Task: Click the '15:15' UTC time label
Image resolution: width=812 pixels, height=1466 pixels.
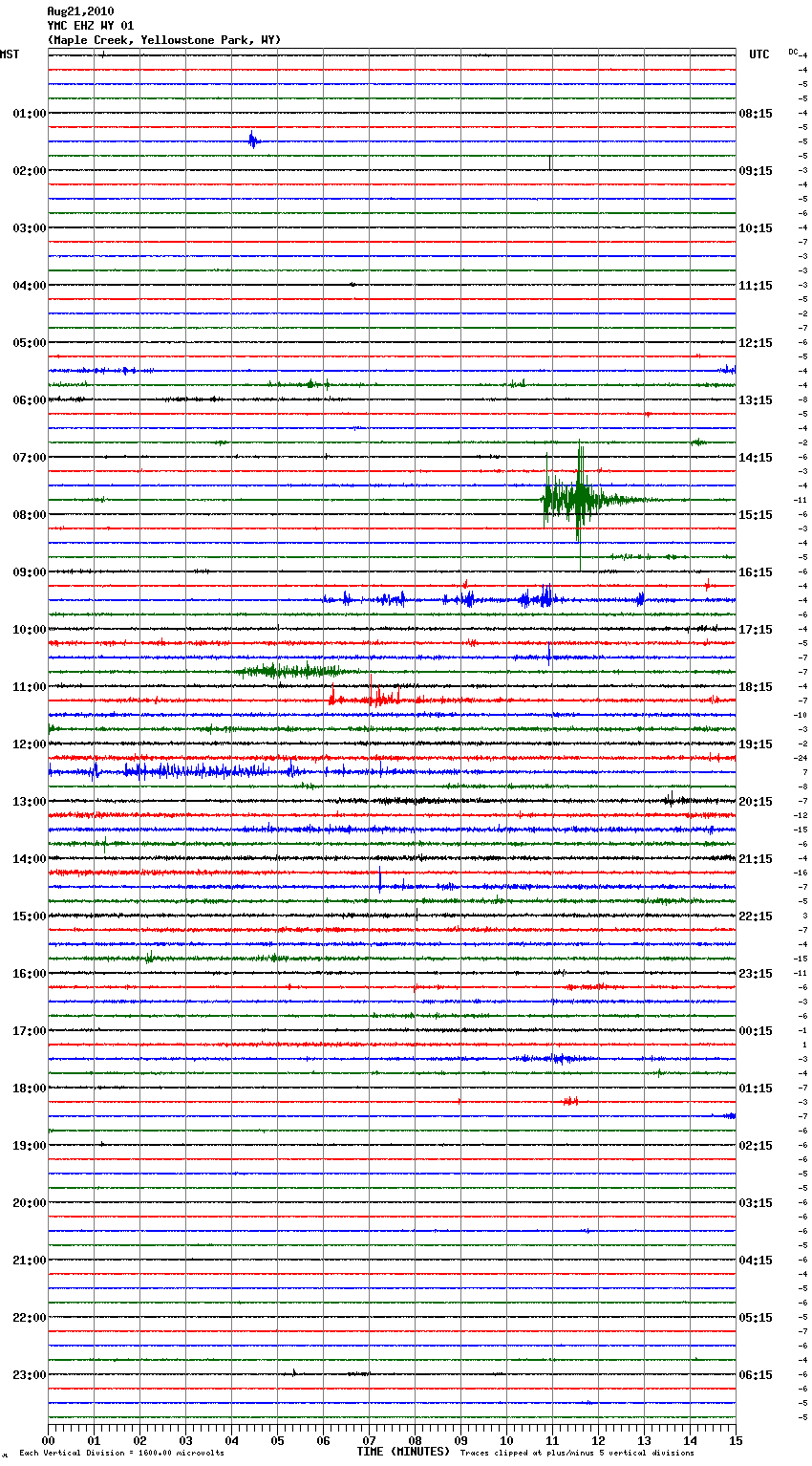Action: pos(756,515)
